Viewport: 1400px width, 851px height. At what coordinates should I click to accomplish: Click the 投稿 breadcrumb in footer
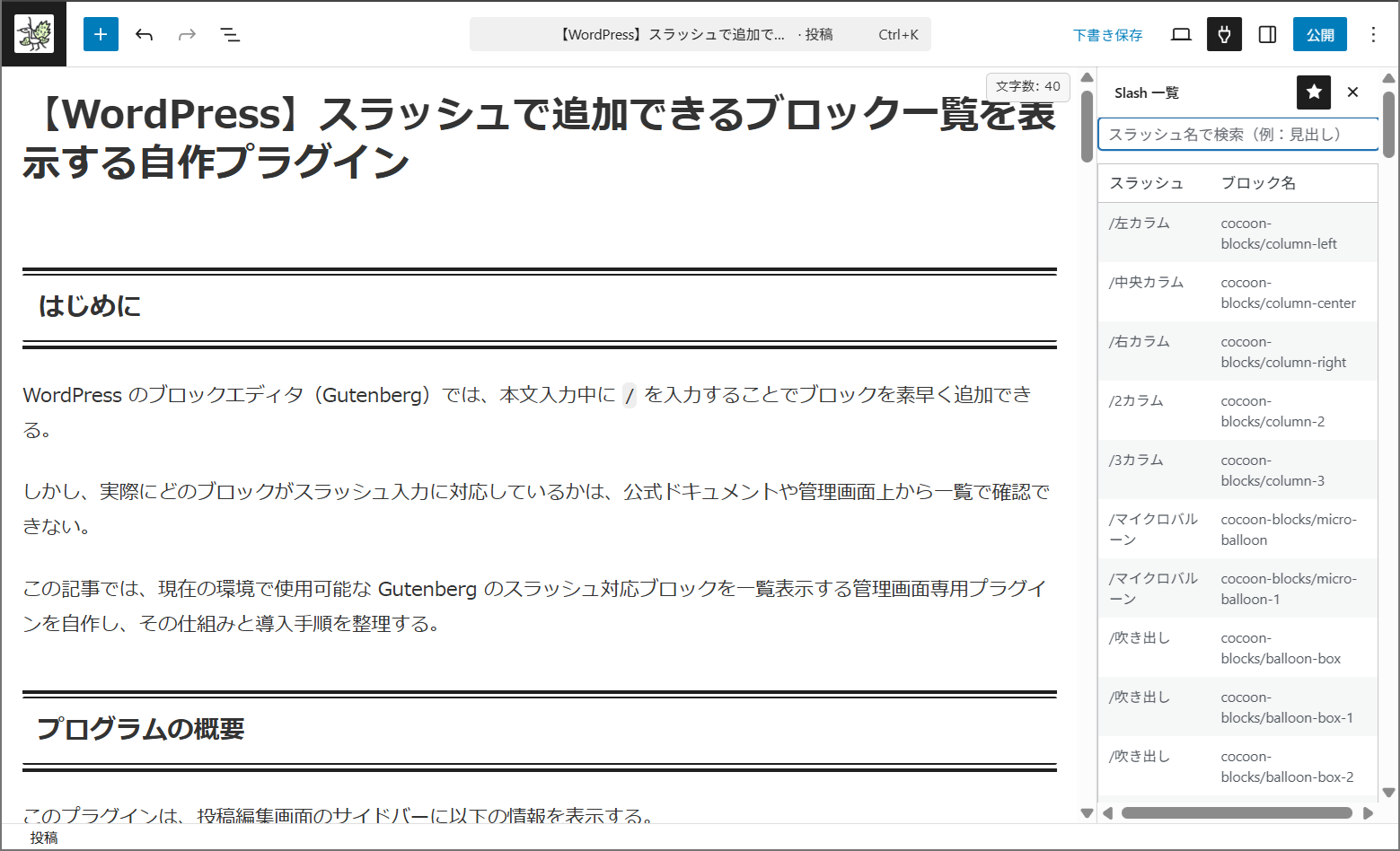[x=44, y=837]
